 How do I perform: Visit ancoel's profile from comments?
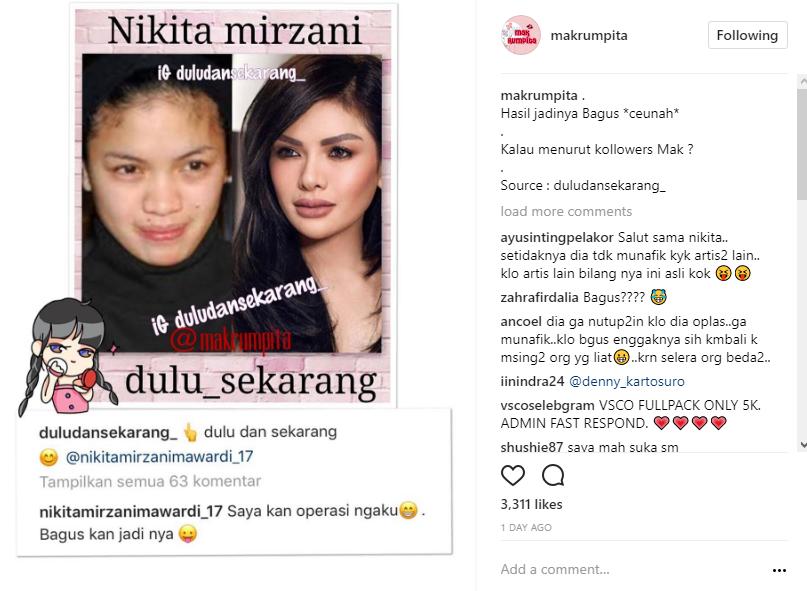click(521, 321)
